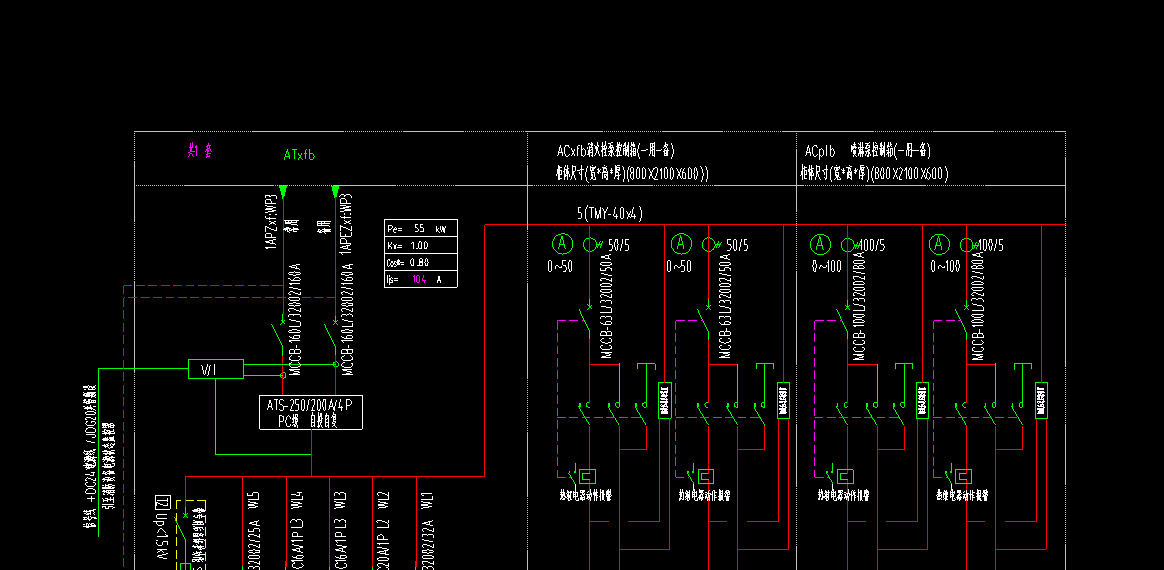This screenshot has height=570, width=1164.
Task: Select the magenta text left of ATxfb
Action: pos(200,151)
